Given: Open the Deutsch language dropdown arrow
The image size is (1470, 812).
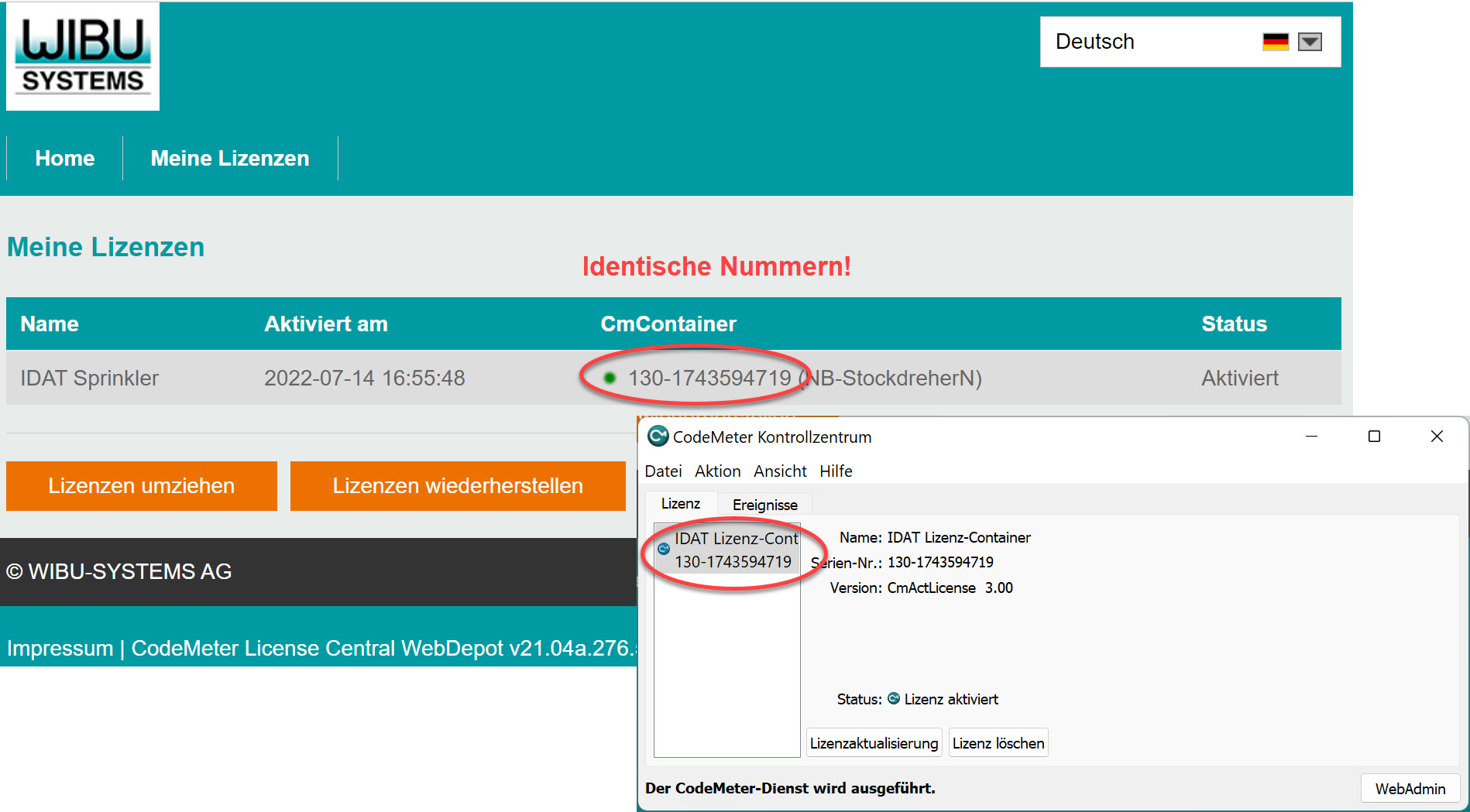Looking at the screenshot, I should [1310, 42].
